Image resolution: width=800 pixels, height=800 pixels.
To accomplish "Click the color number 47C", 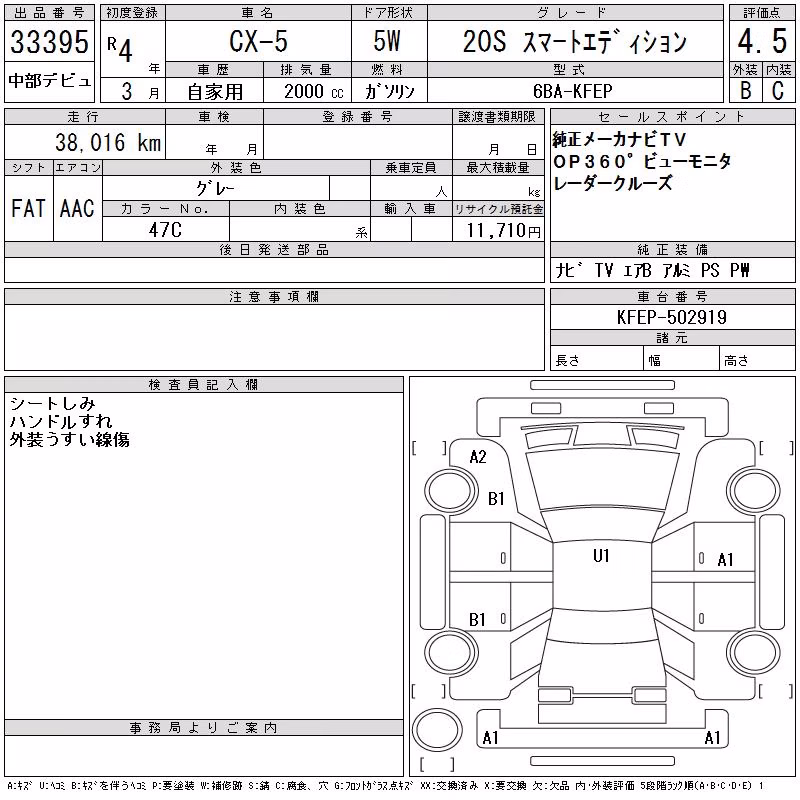I will pyautogui.click(x=165, y=230).
